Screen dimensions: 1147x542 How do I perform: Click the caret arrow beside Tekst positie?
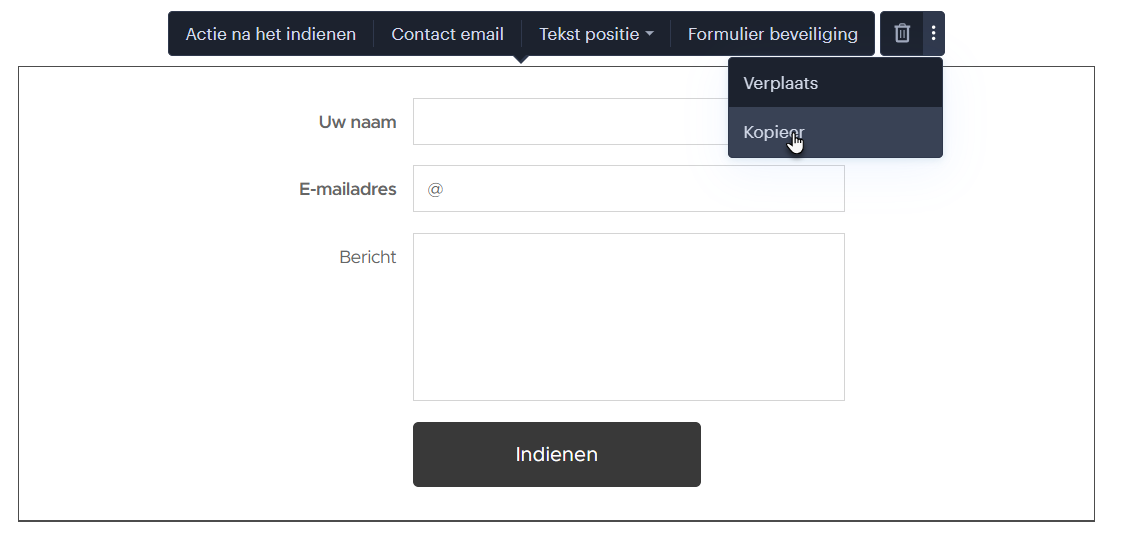point(650,34)
